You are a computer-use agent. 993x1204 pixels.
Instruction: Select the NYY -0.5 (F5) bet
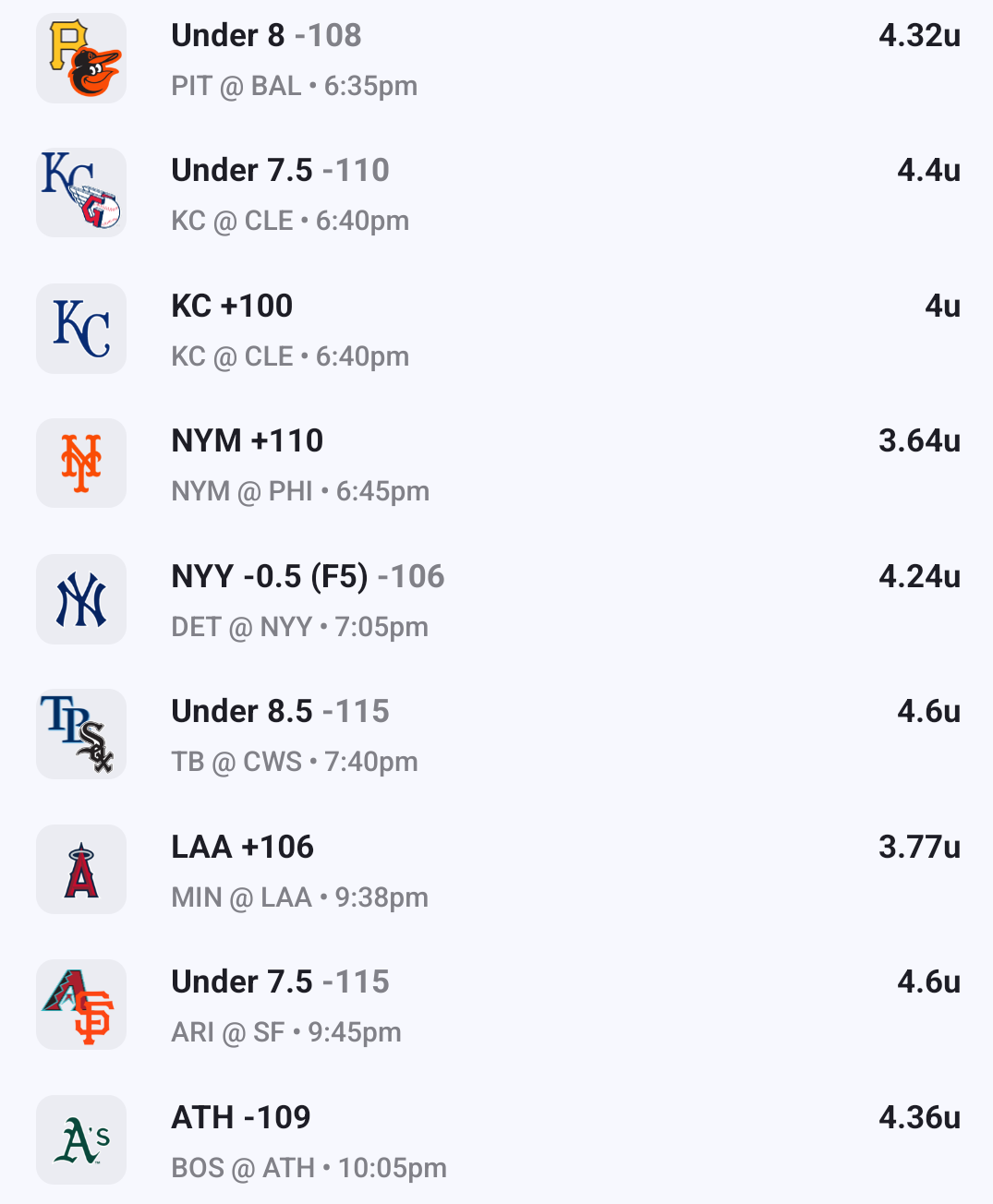[308, 576]
